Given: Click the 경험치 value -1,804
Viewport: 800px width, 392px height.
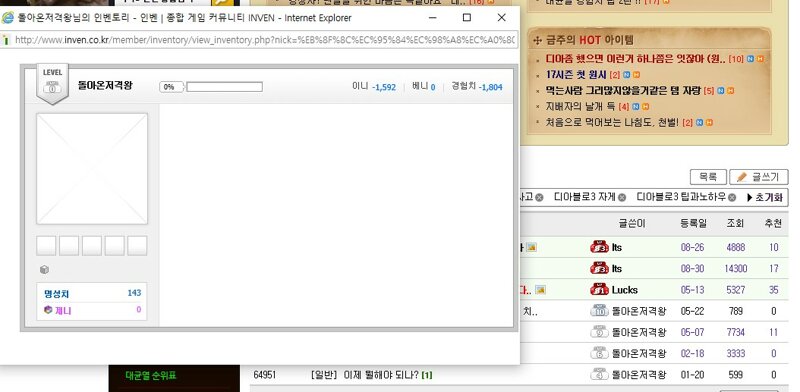Looking at the screenshot, I should [x=490, y=87].
